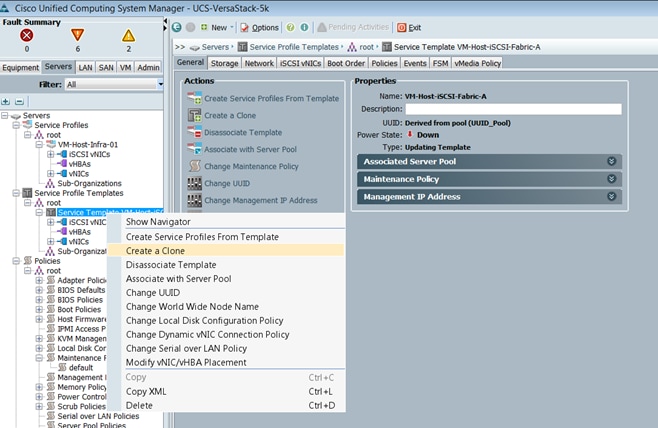Expand the BIOS Policies tree node

tap(39, 300)
